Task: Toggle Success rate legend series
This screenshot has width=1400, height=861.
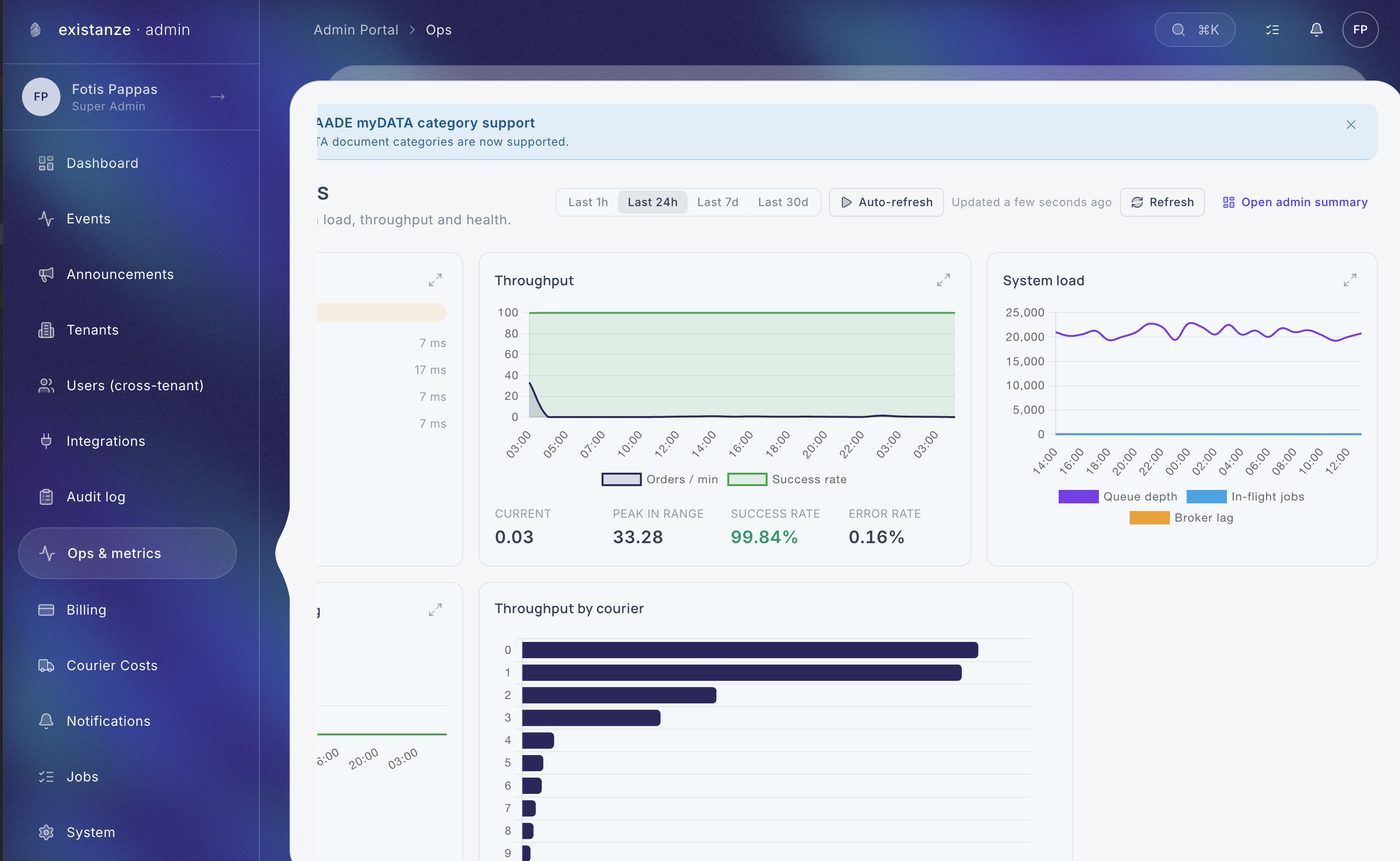Action: (x=787, y=479)
